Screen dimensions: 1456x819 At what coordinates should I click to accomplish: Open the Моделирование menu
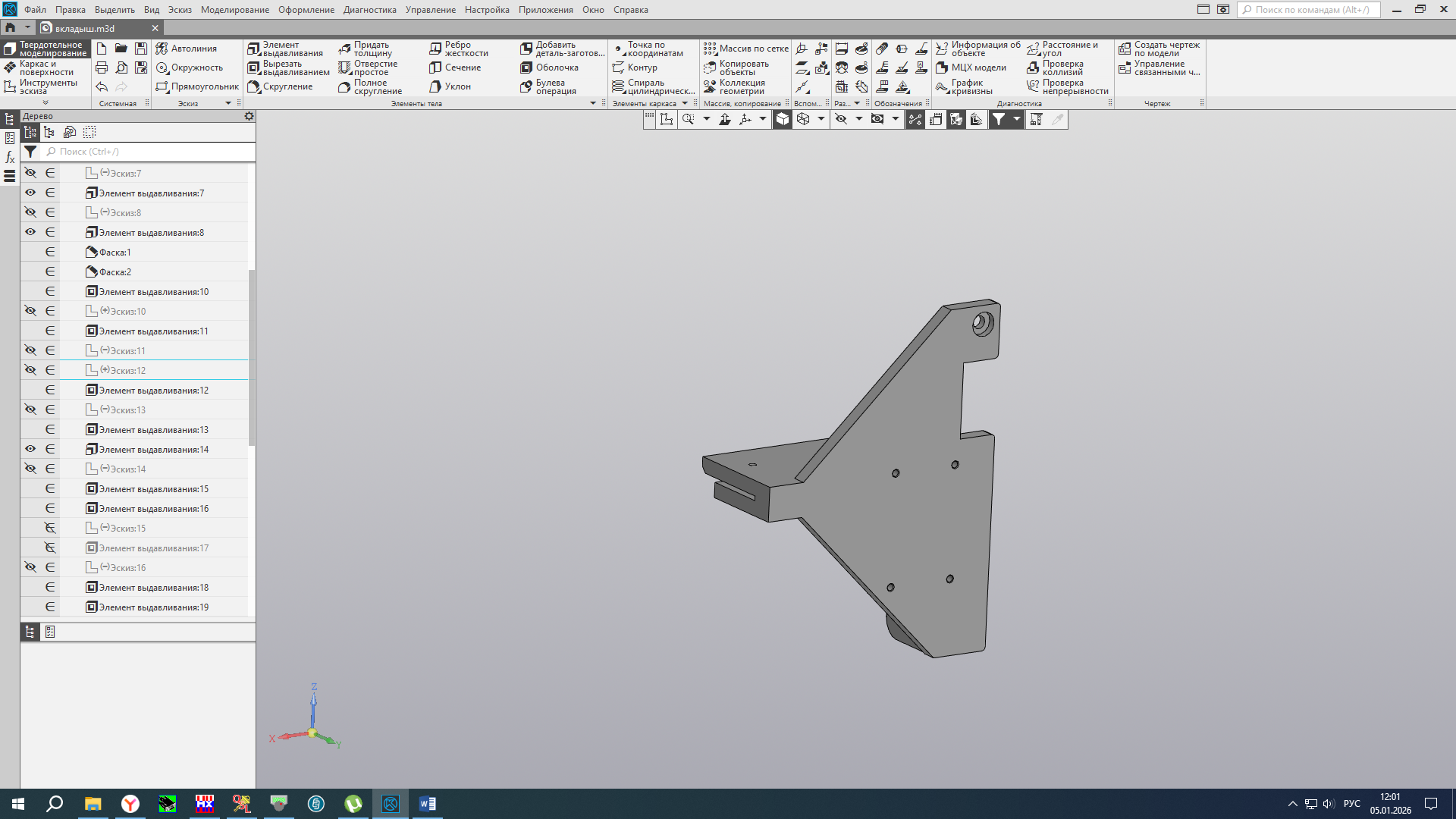234,10
